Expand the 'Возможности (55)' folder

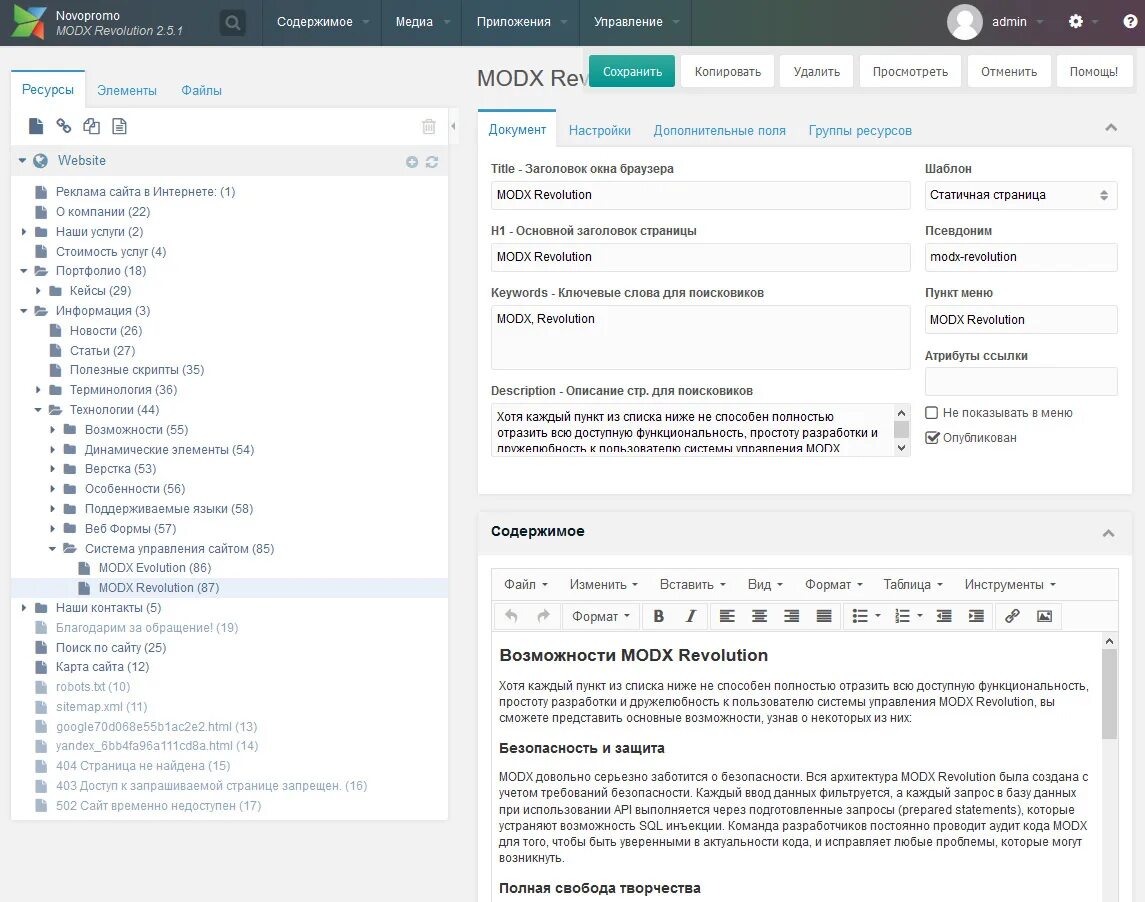coord(53,429)
